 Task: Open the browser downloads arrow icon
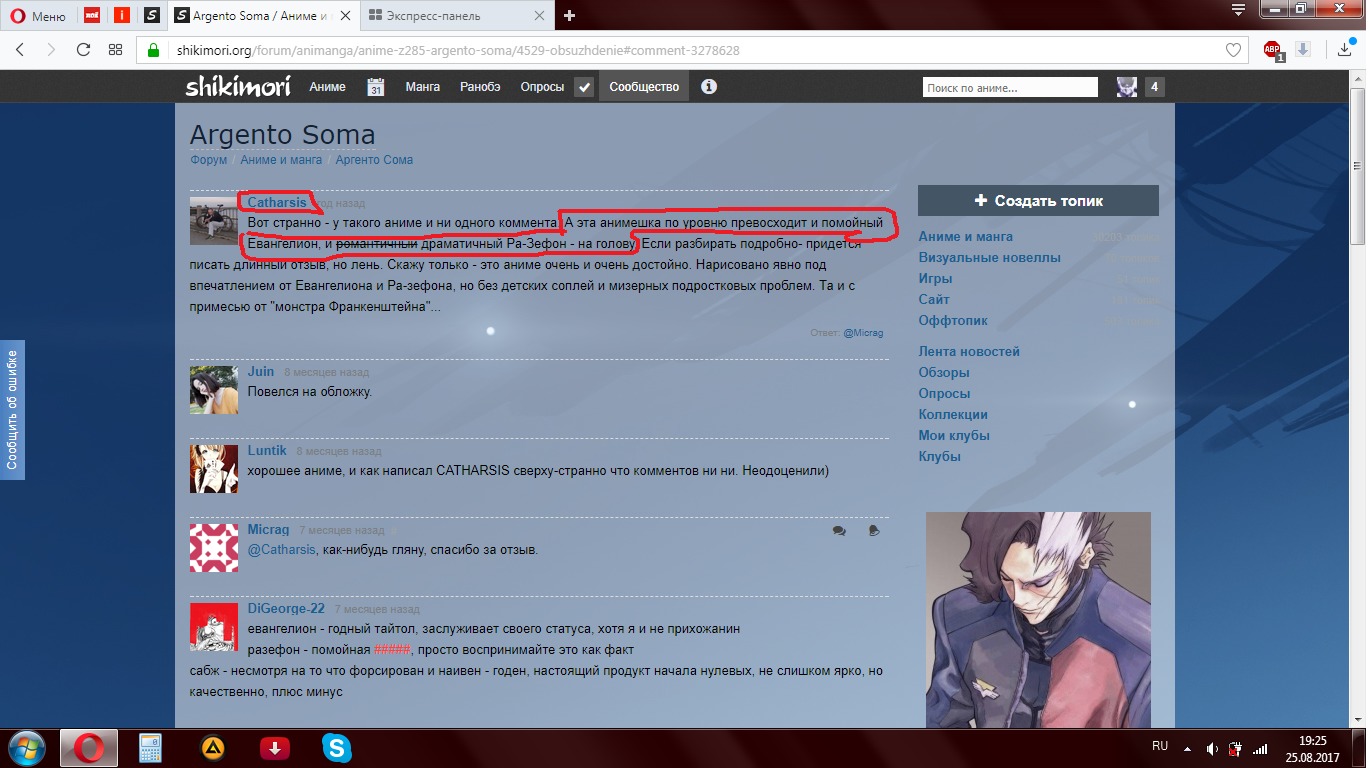(x=1345, y=50)
